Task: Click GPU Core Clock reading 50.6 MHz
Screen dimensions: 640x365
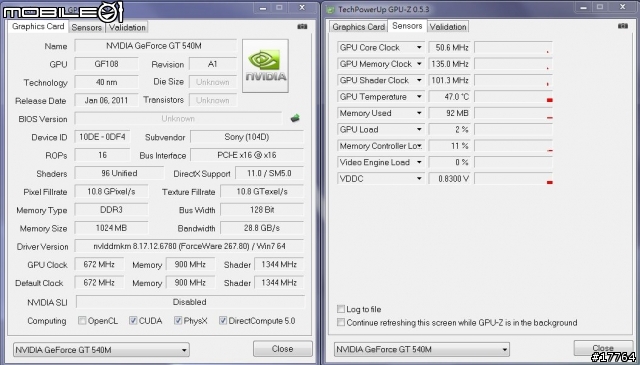Action: pyautogui.click(x=449, y=48)
